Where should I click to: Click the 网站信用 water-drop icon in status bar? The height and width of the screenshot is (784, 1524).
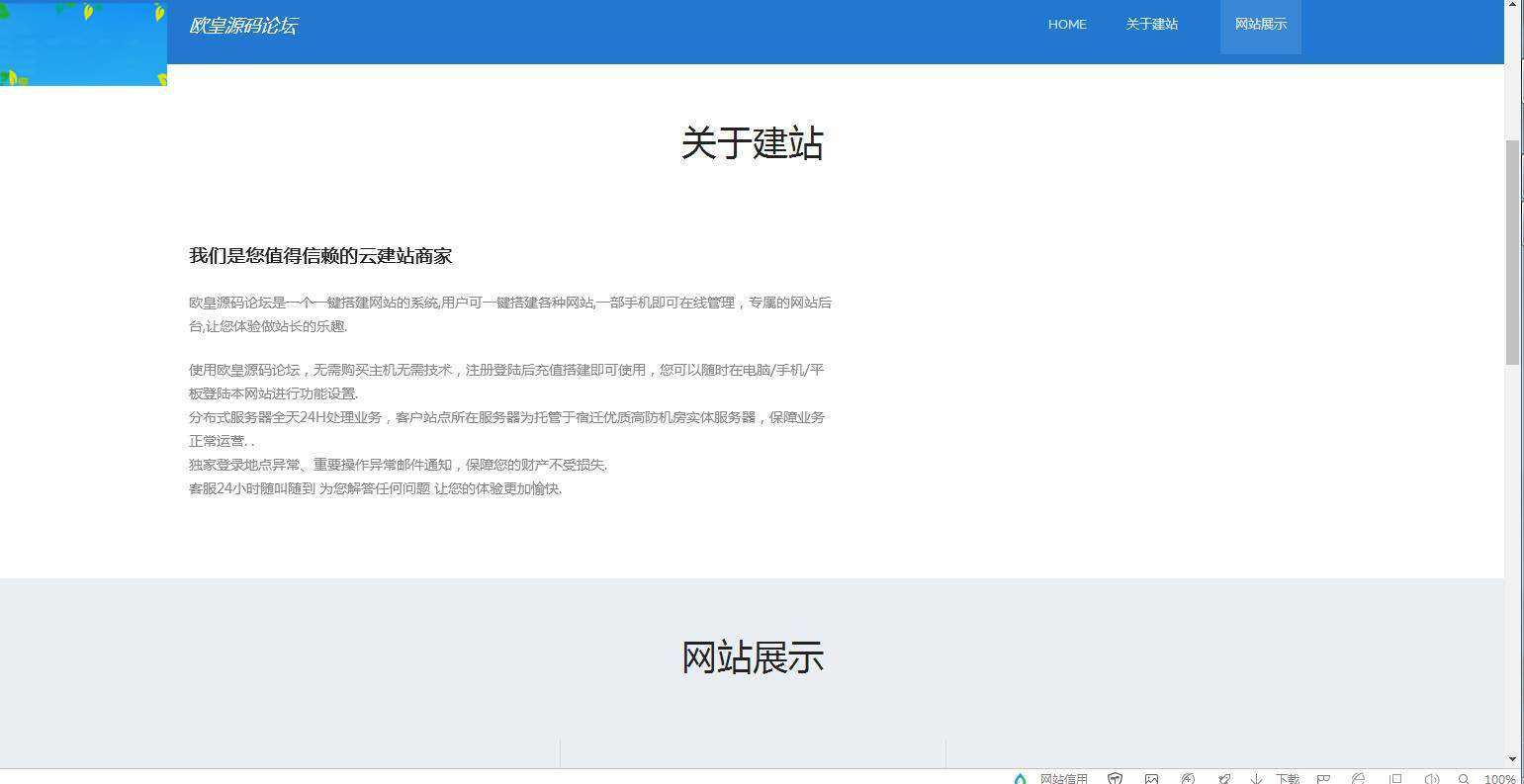click(1020, 778)
